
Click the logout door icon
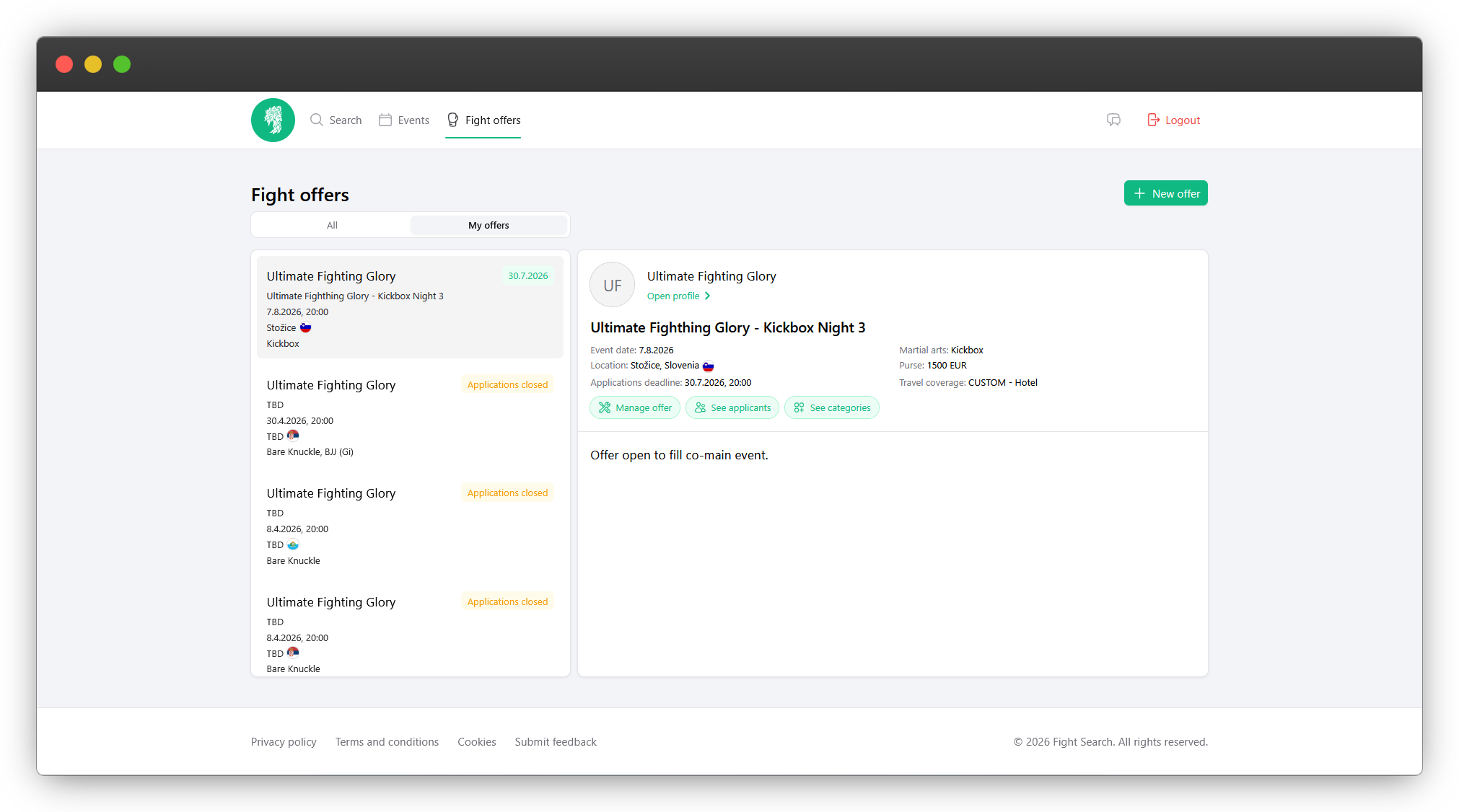[x=1154, y=120]
